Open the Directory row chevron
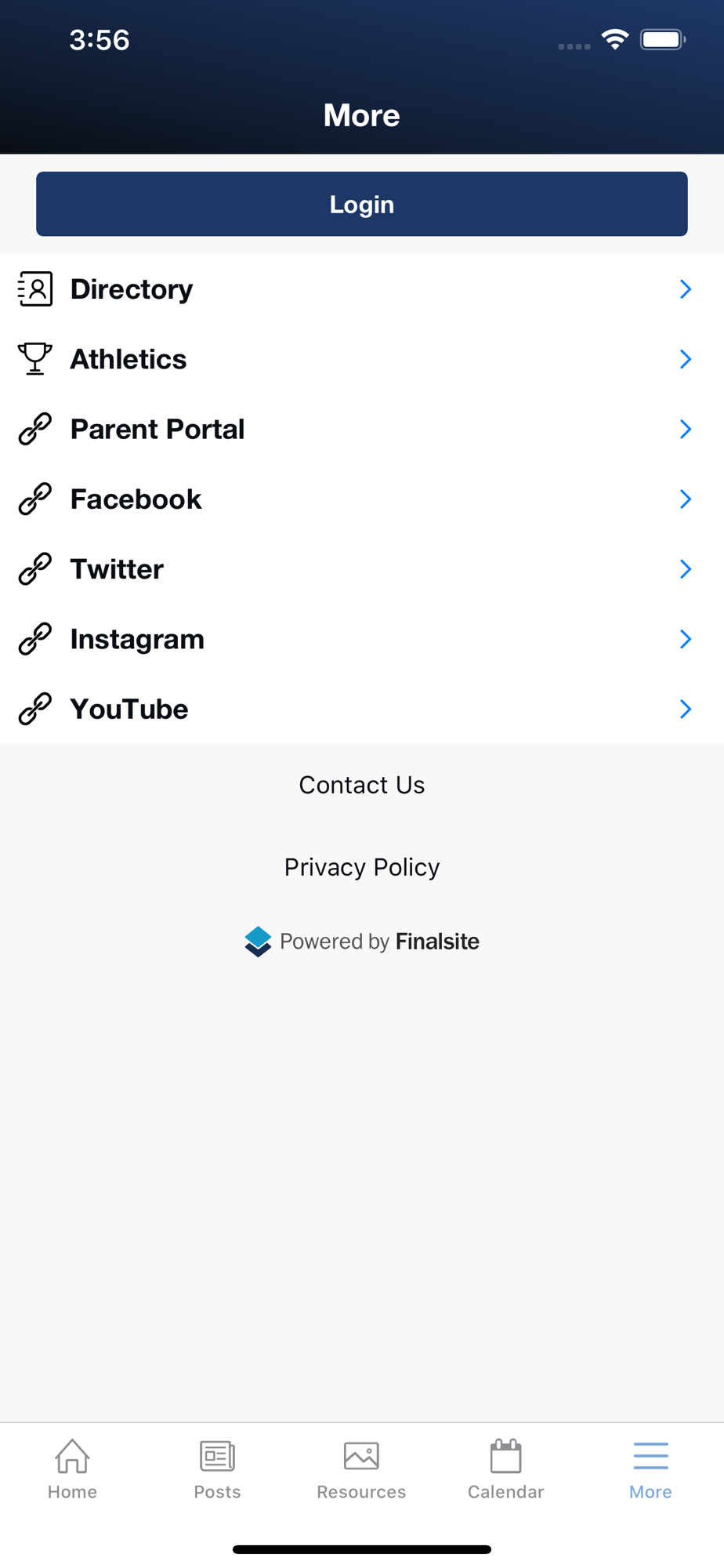The width and height of the screenshot is (724, 1568). tap(686, 289)
